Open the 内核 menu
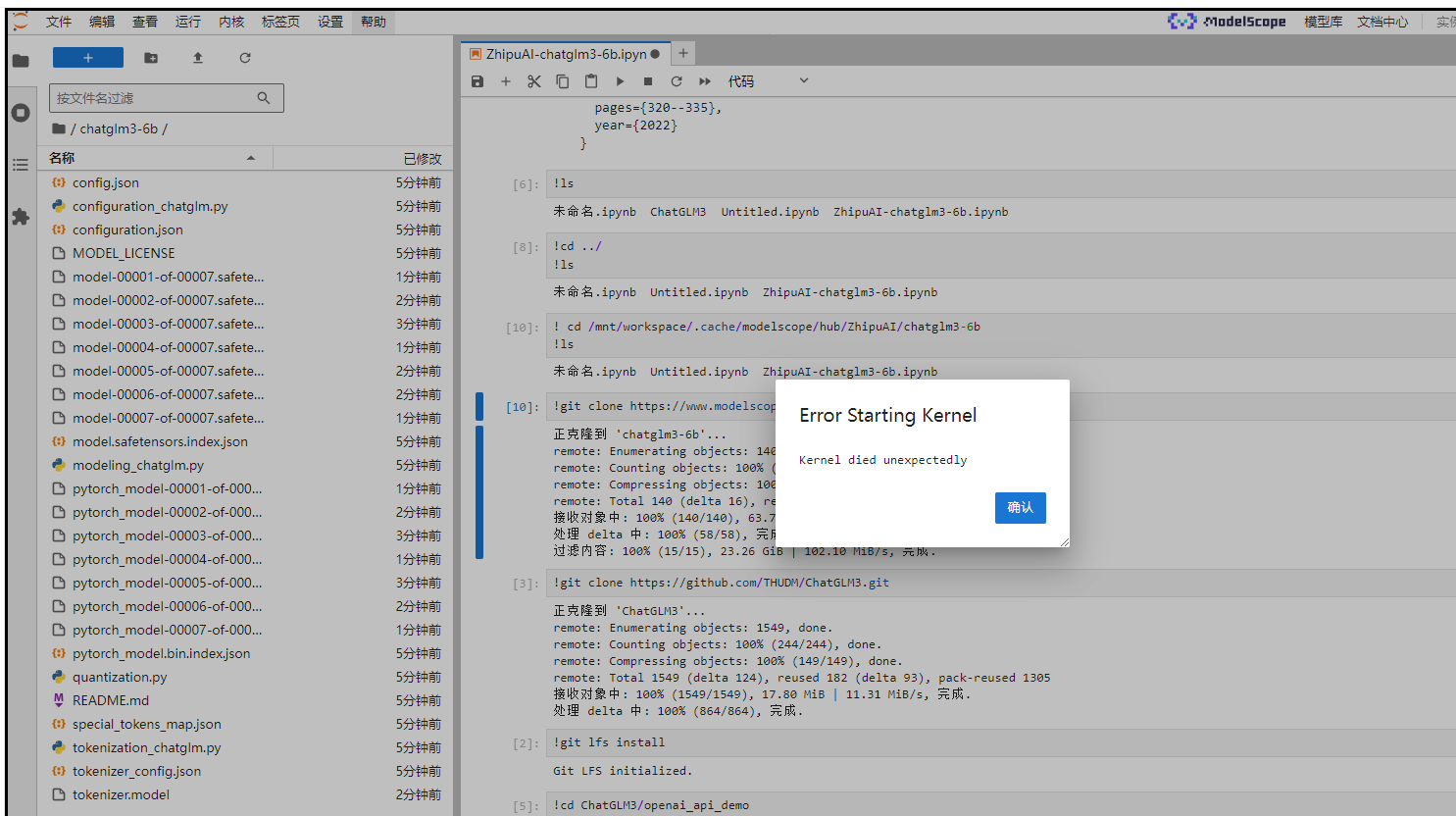 (231, 22)
